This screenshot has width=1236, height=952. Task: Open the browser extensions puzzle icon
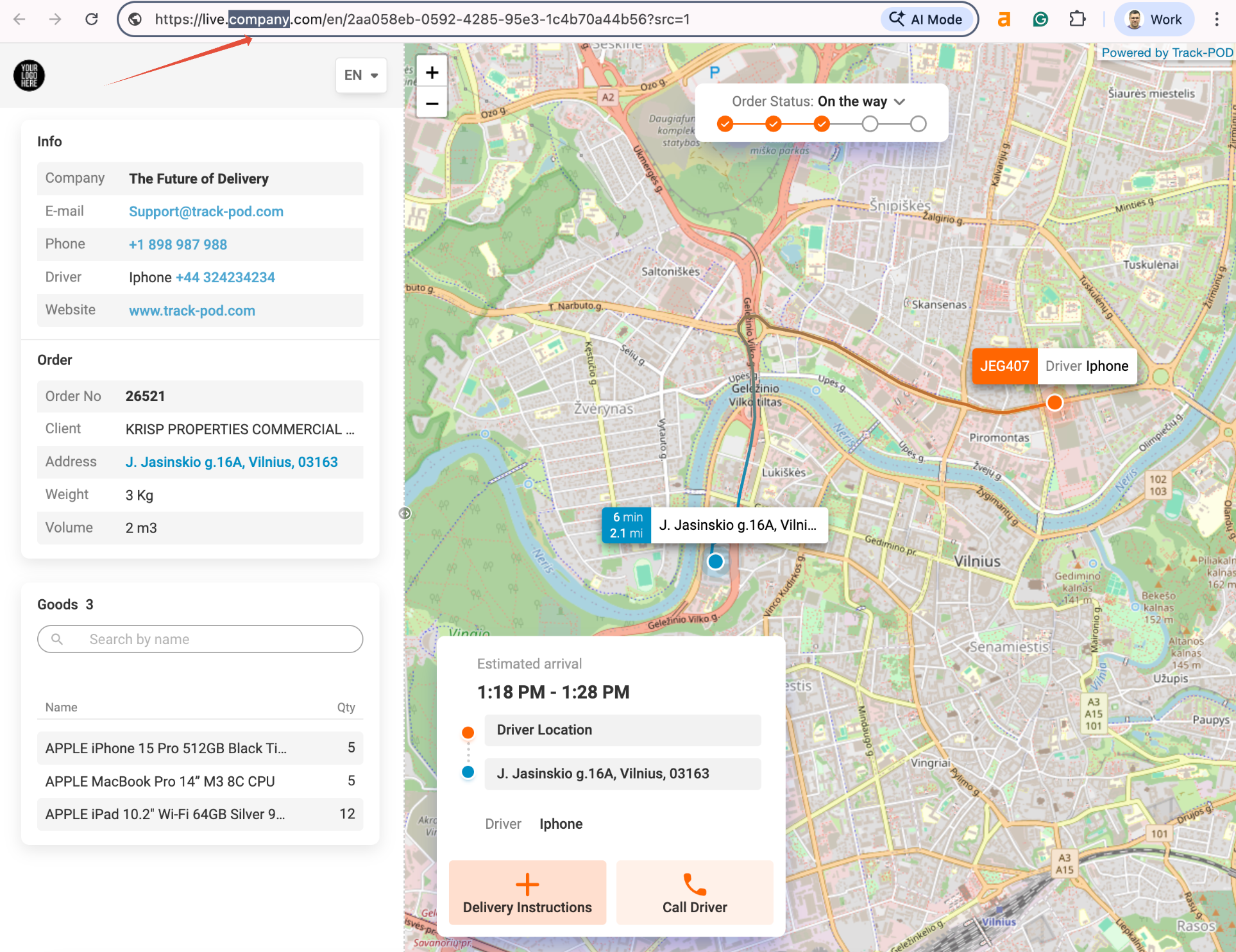point(1078,19)
